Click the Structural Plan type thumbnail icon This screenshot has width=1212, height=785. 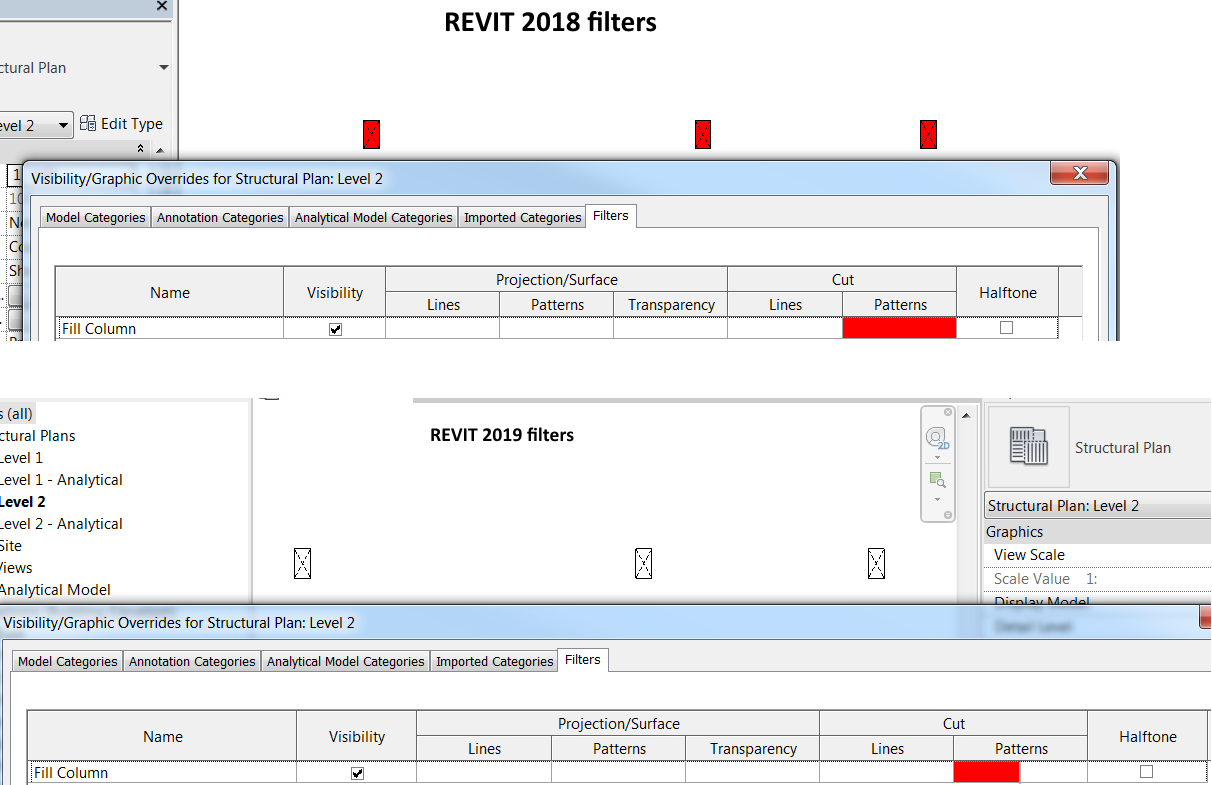(1029, 447)
